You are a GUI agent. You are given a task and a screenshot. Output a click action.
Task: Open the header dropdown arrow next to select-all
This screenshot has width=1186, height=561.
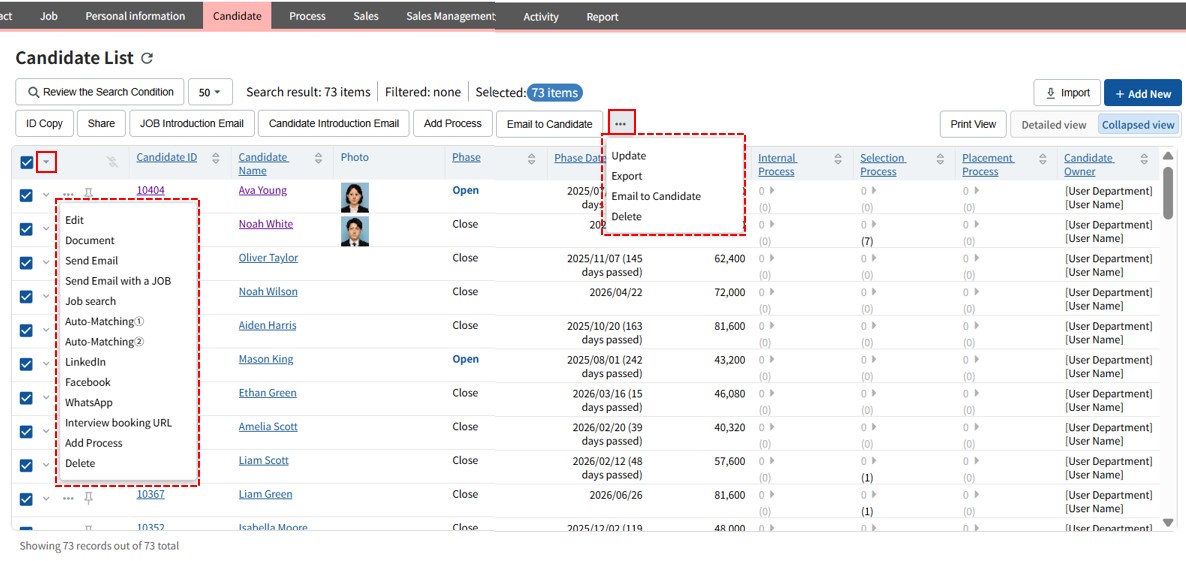(46, 162)
